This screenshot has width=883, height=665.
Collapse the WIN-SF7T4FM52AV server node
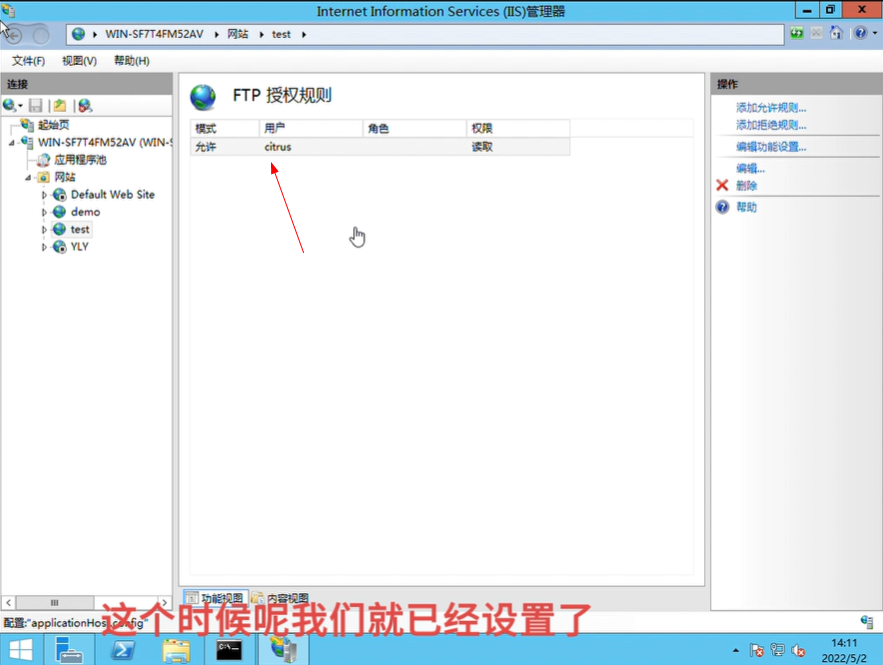(x=11, y=143)
